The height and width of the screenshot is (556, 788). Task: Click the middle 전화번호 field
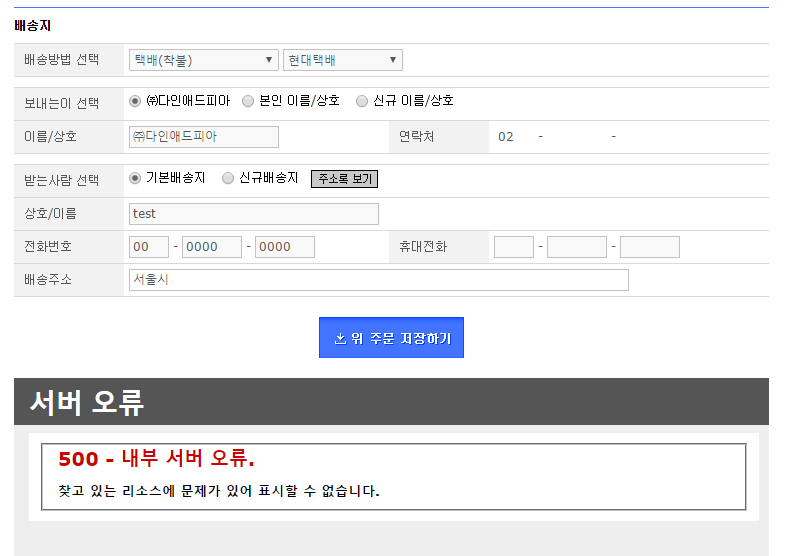212,247
